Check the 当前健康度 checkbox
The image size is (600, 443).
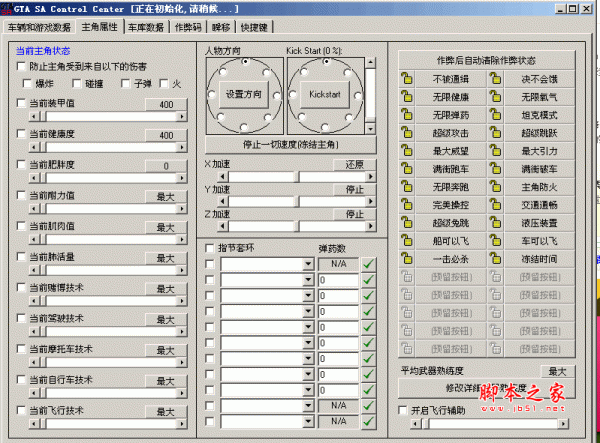21,134
